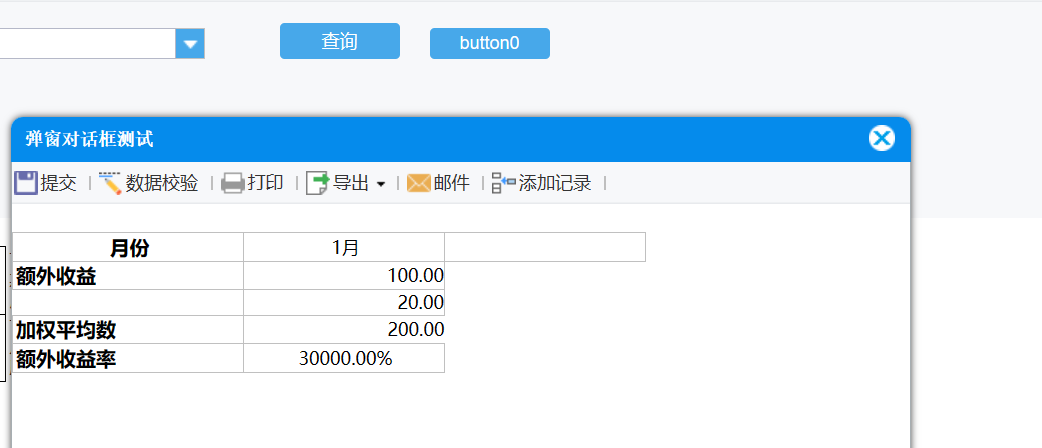Viewport: 1042px width, 448px height.
Task: Select the 100.00 value cell
Action: 344,276
